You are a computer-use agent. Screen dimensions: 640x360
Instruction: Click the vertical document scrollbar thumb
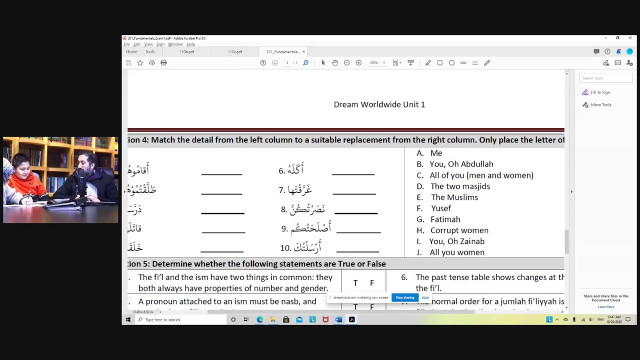(567, 242)
